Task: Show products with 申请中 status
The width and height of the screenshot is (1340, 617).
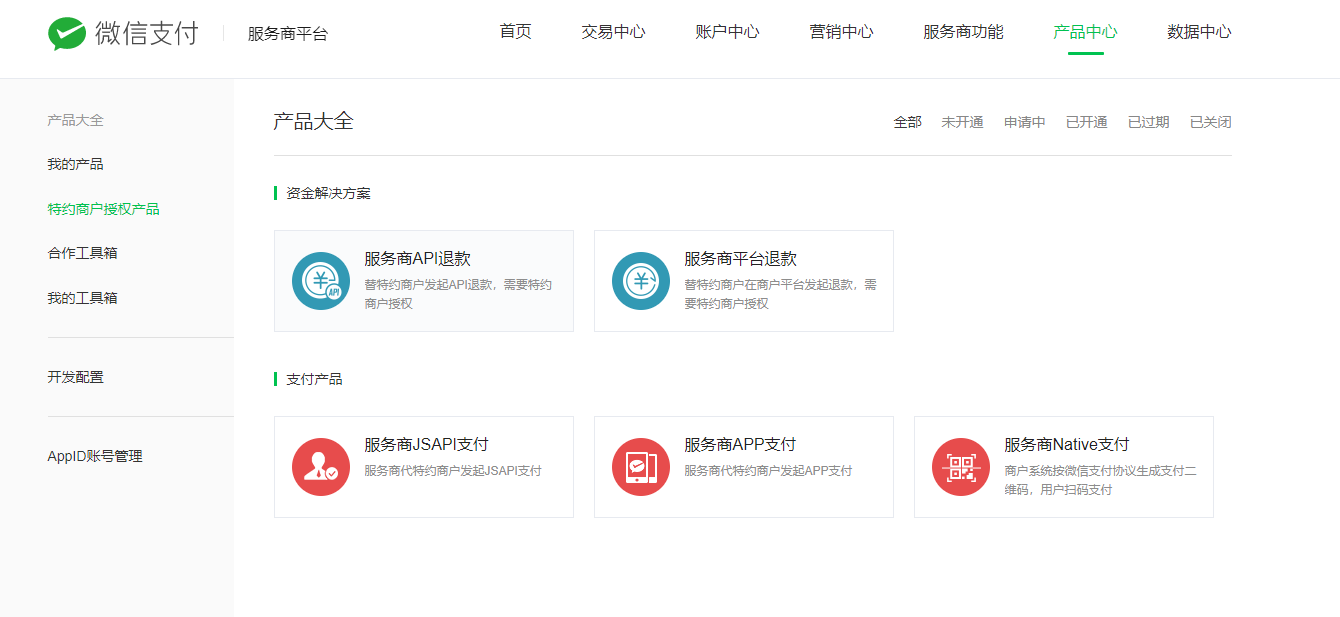Action: click(x=1025, y=122)
